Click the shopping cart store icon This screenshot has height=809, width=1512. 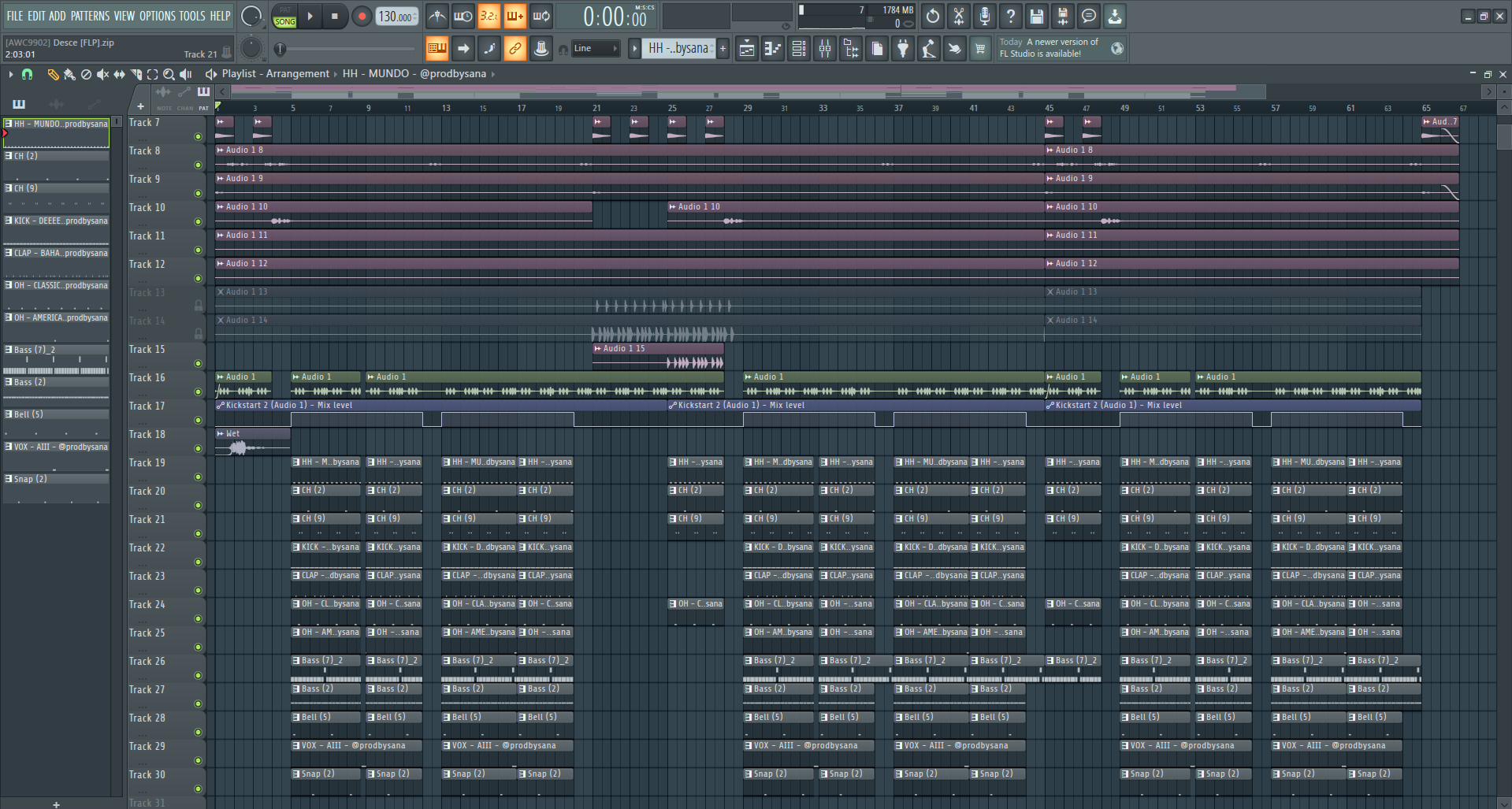pos(980,49)
